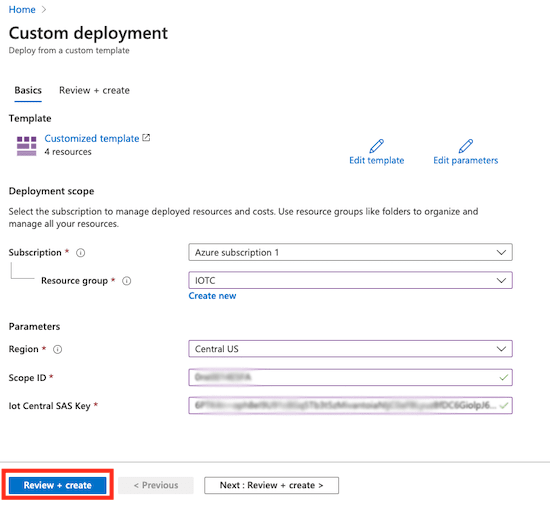Screen dimensions: 550x515
Task: Click the Edit template label
Action: (376, 160)
